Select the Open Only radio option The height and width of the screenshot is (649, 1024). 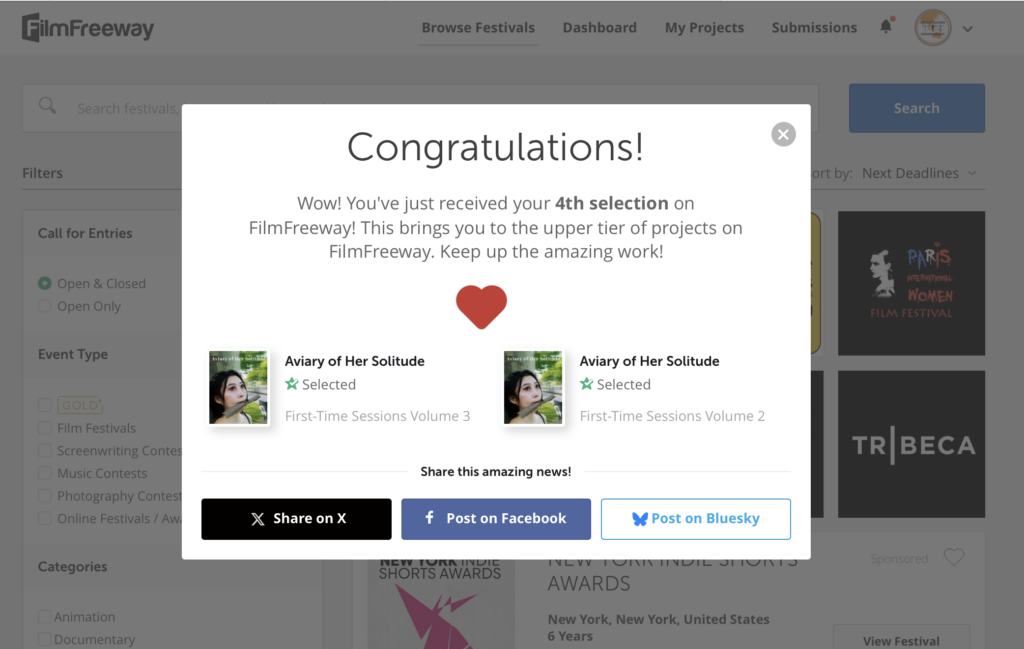click(x=45, y=306)
